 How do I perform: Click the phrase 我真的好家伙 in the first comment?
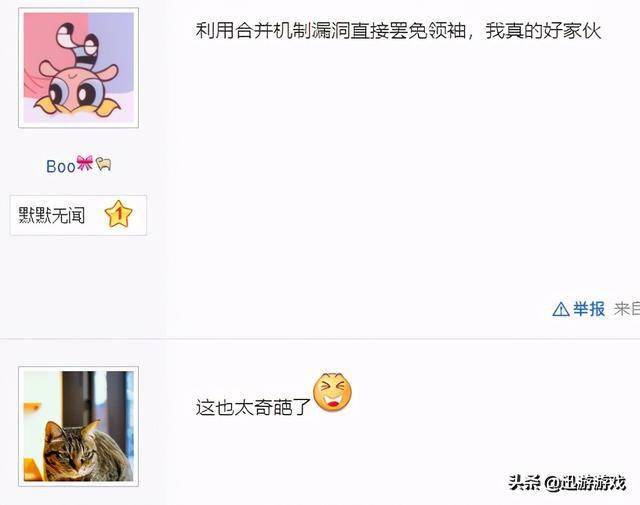543,31
